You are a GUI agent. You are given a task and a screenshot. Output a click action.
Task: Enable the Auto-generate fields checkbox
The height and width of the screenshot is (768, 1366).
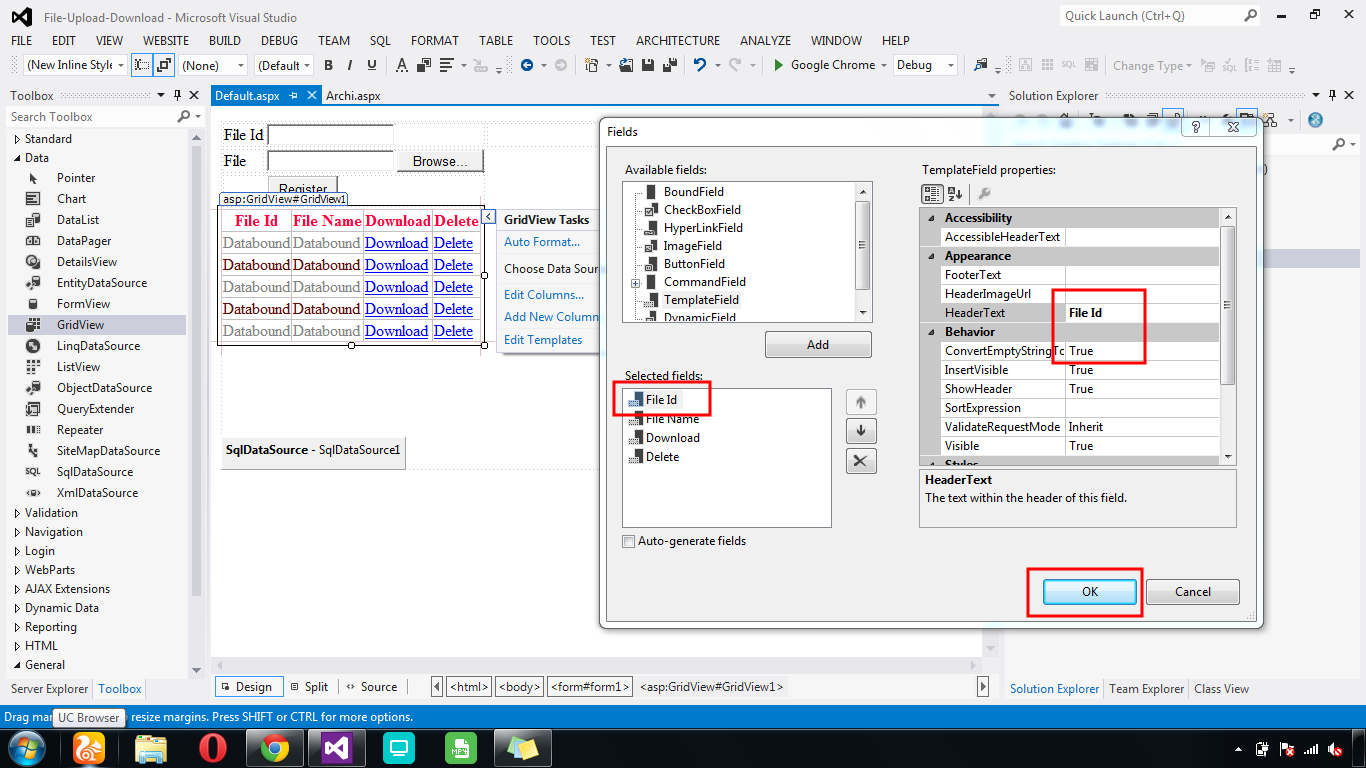pyautogui.click(x=629, y=541)
